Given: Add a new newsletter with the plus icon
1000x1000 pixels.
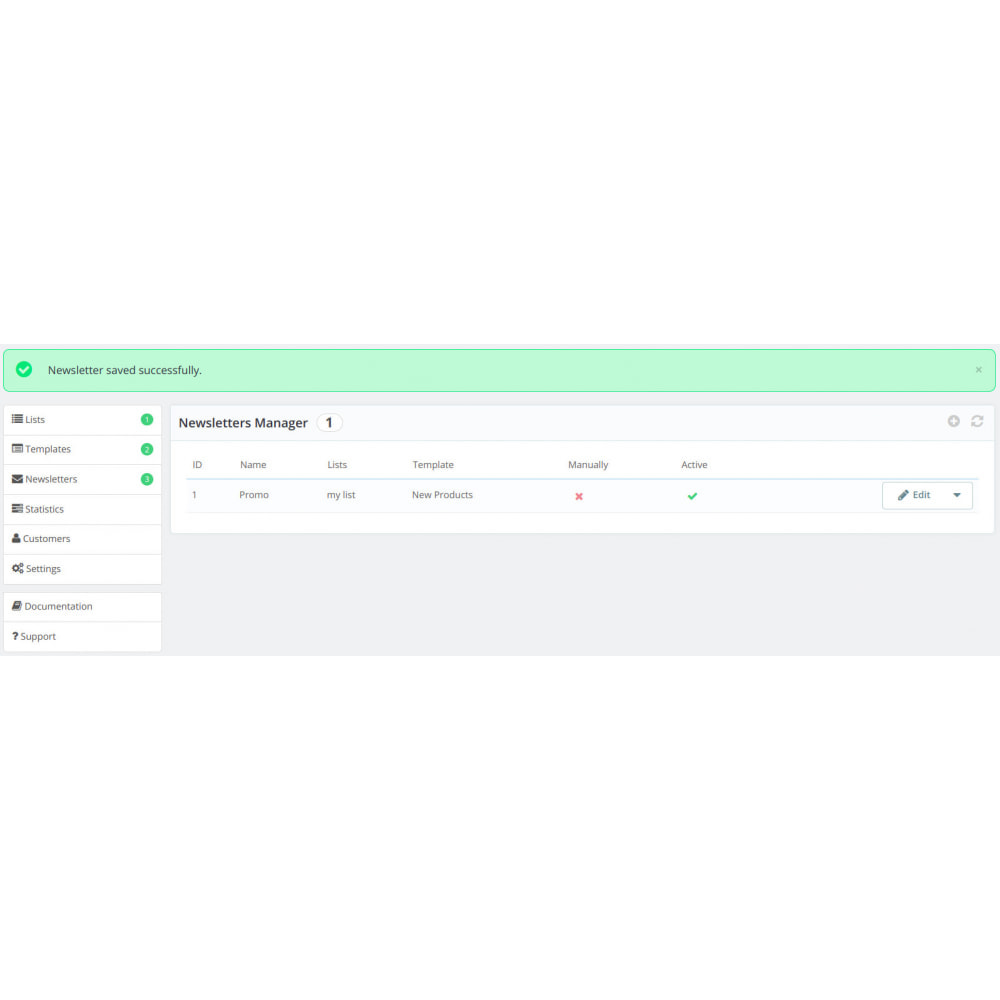Looking at the screenshot, I should tap(953, 422).
